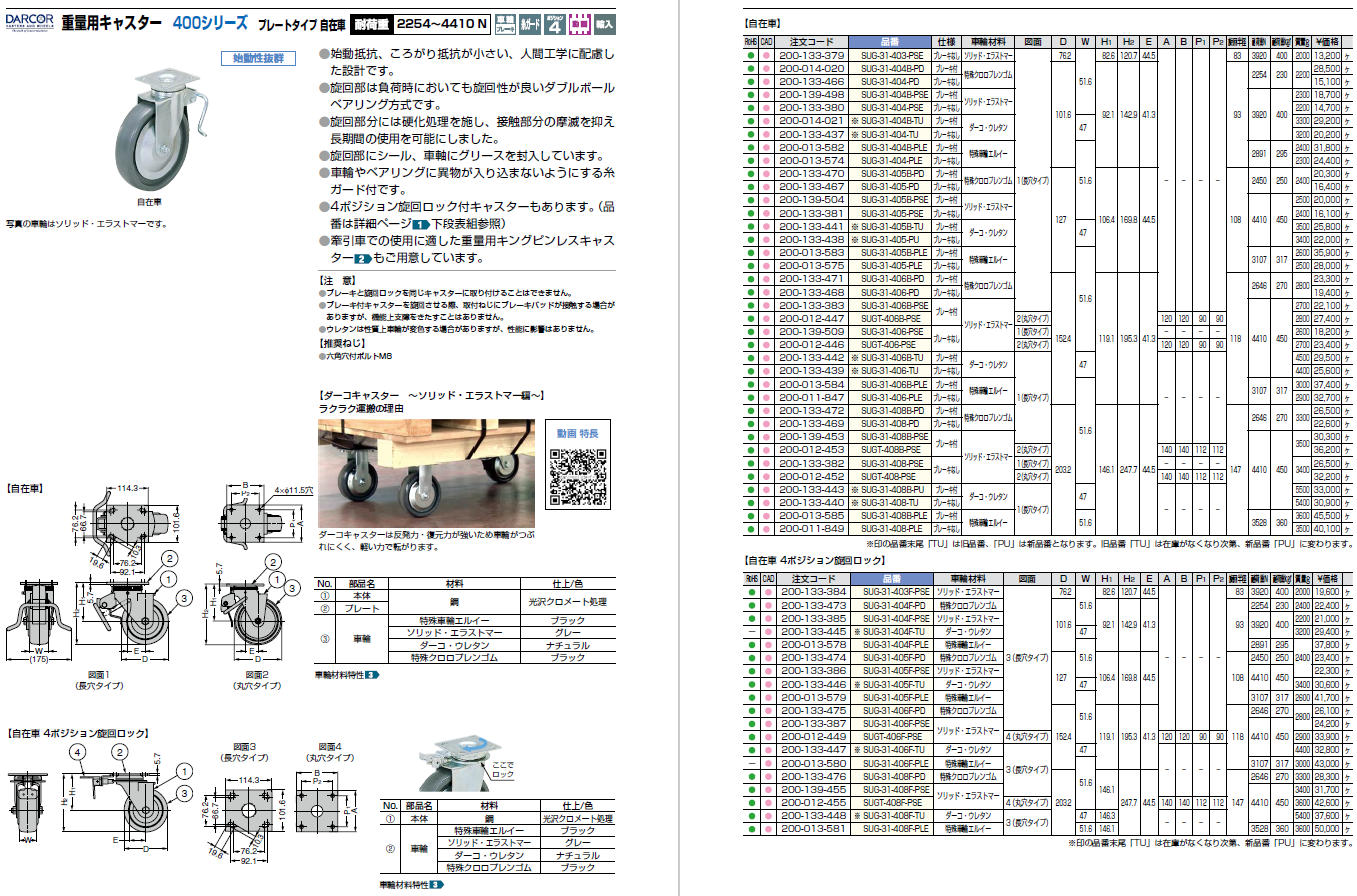
Task: Click order code 200-133-466
Action: [x=812, y=81]
